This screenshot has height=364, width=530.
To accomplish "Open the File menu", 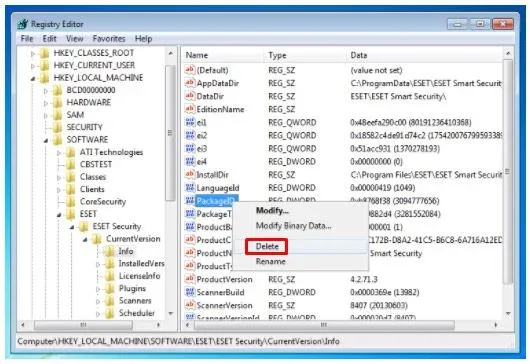I will click(27, 39).
